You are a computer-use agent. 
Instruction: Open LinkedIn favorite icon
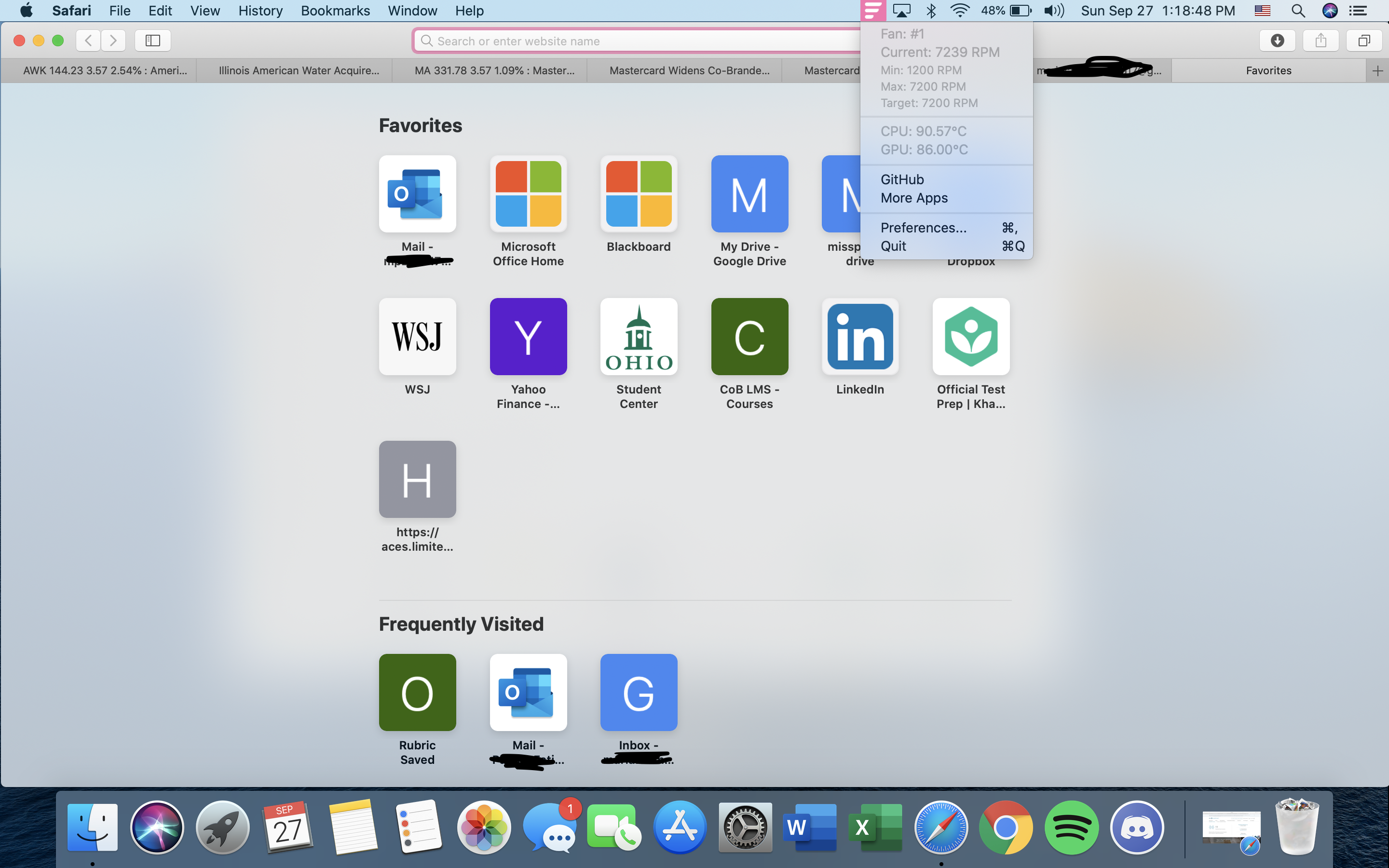click(860, 337)
